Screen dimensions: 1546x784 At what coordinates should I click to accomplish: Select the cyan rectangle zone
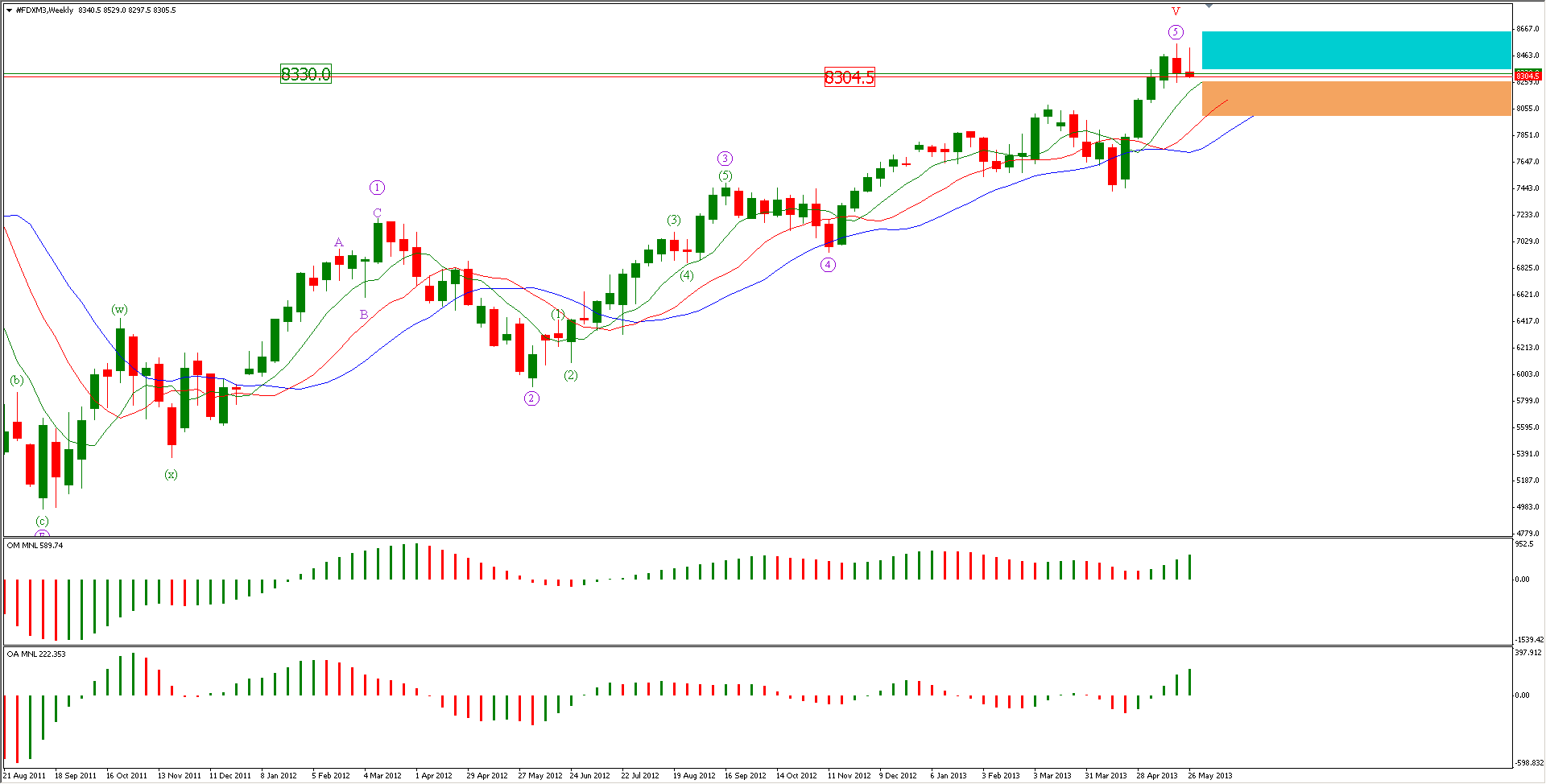tap(1356, 51)
